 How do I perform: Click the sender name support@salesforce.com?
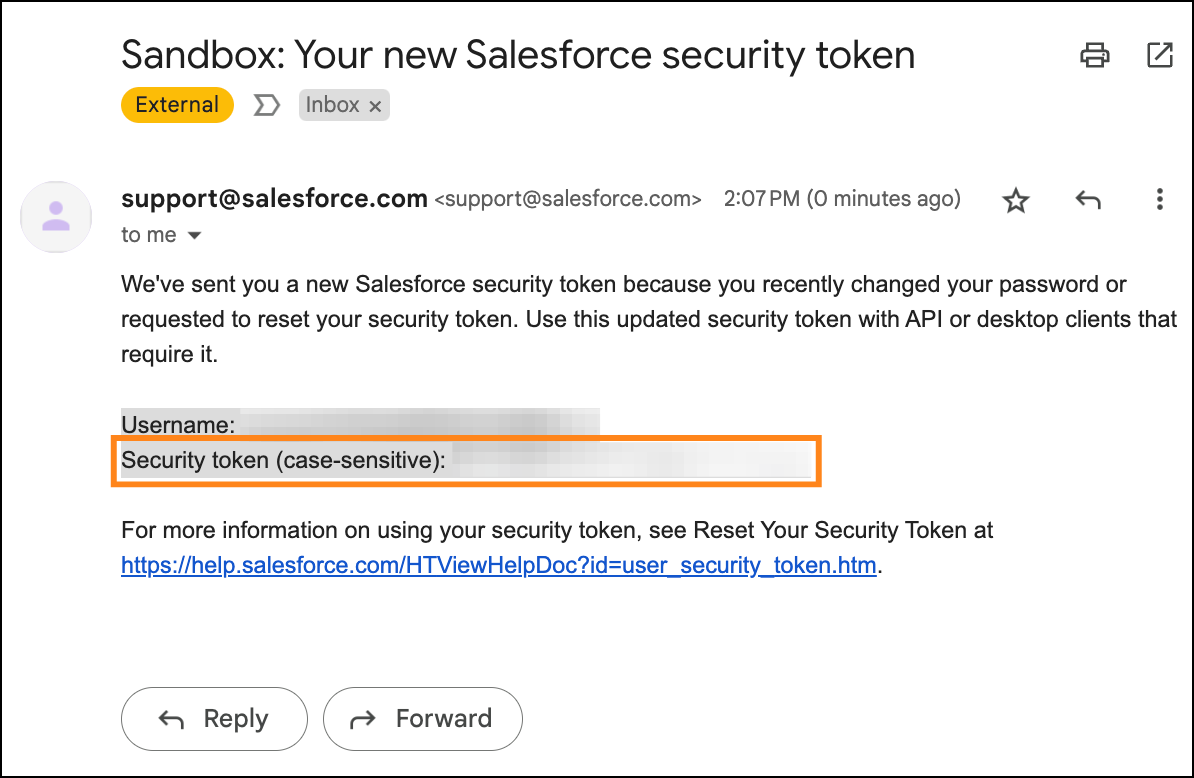tap(274, 199)
